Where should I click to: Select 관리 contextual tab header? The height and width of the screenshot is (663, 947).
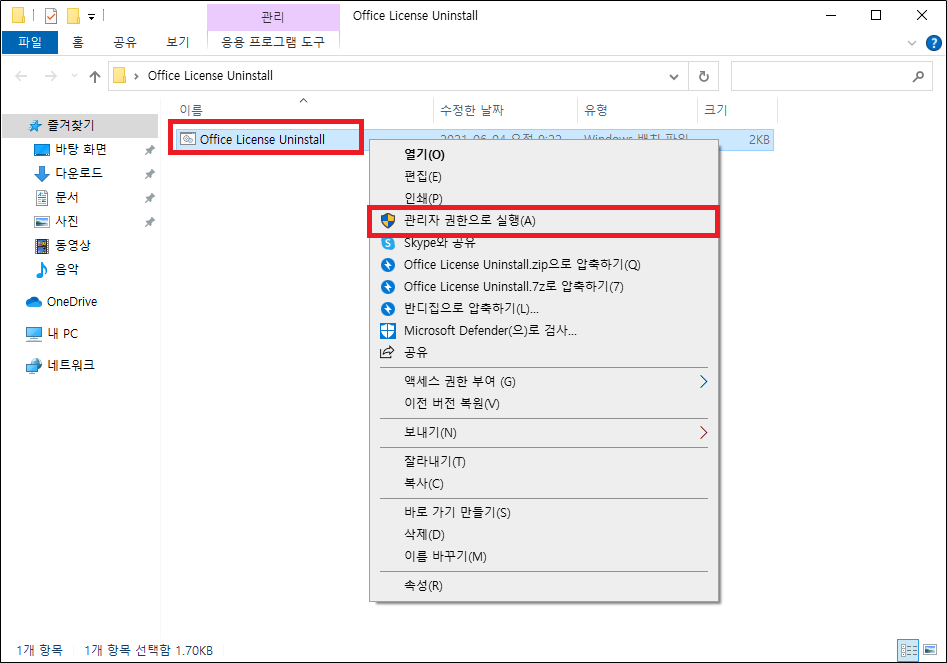tap(273, 16)
